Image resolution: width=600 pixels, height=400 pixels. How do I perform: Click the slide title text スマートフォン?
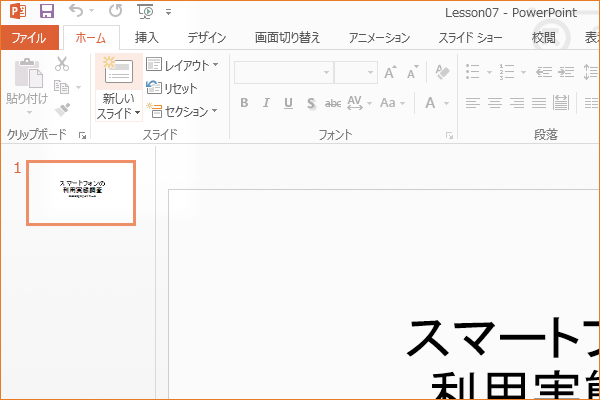503,338
